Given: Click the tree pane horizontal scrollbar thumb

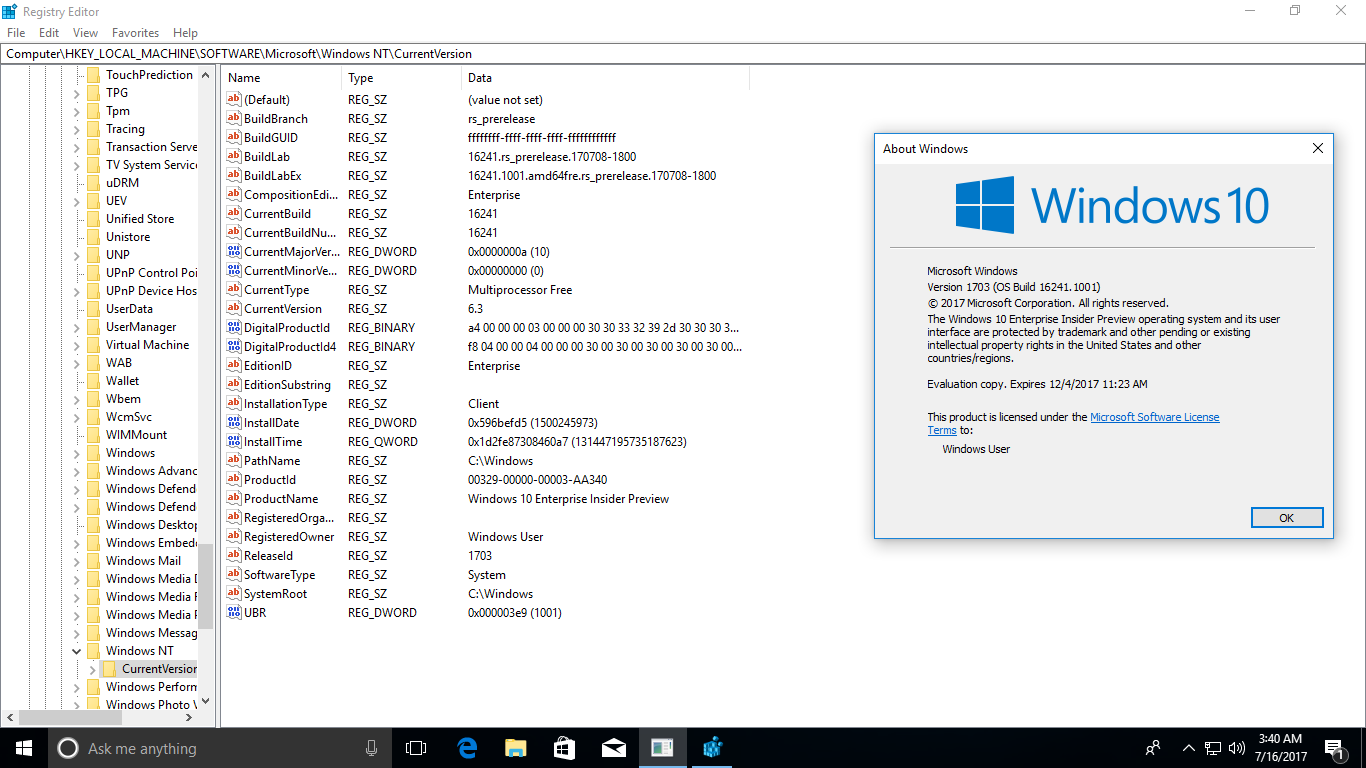Looking at the screenshot, I should (69, 717).
